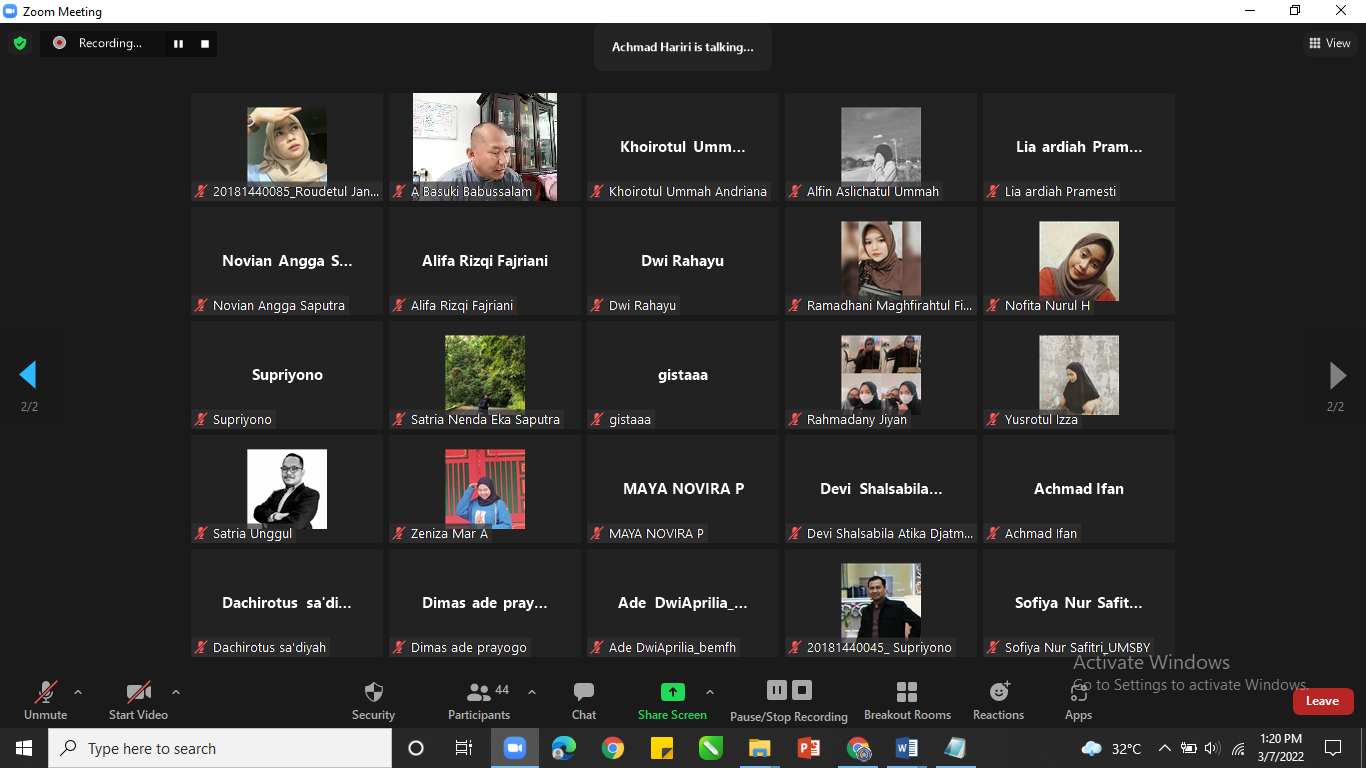This screenshot has width=1366, height=768.
Task: Select Roudetul Jan participant tile
Action: (x=287, y=147)
